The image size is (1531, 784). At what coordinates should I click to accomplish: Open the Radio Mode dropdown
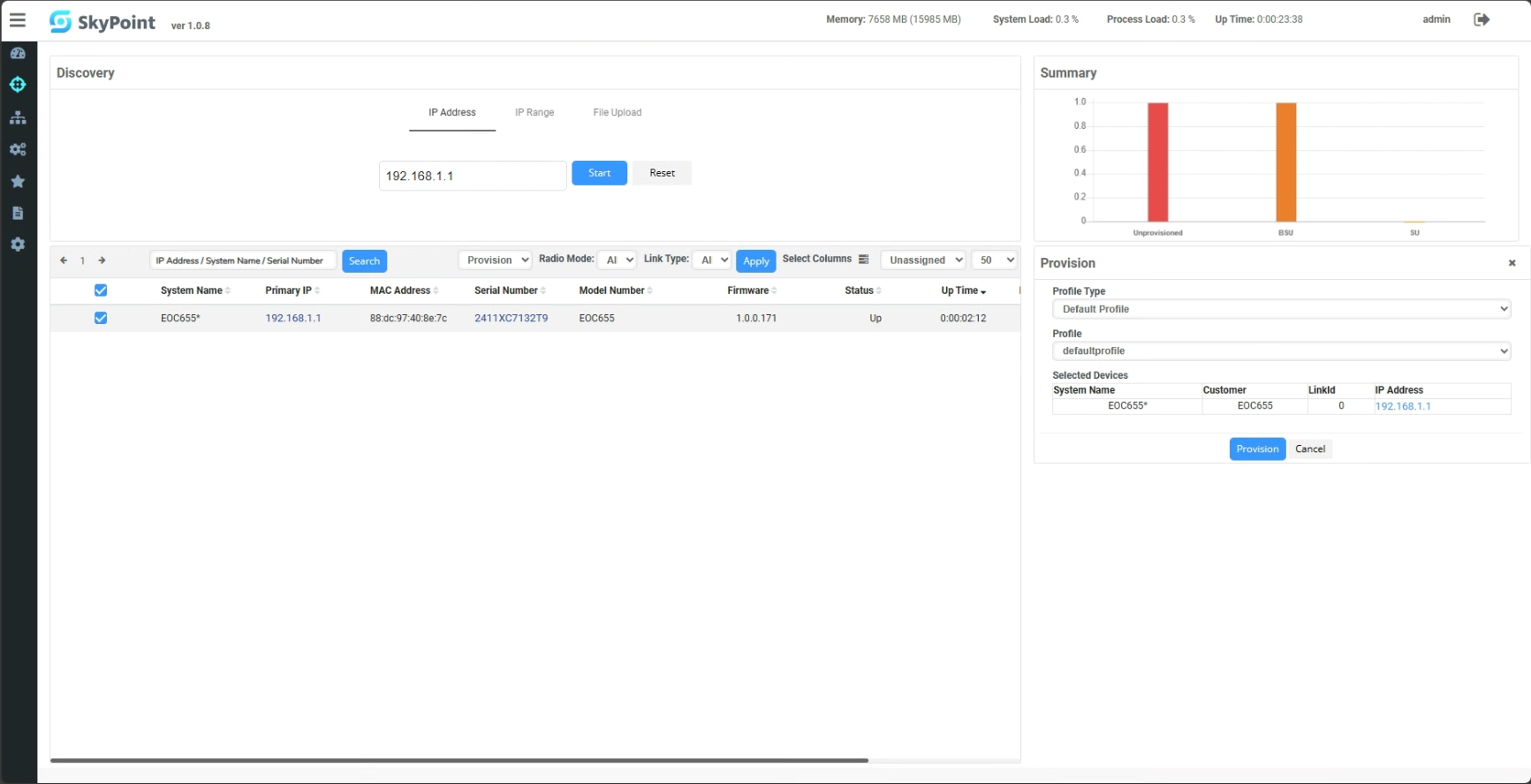[617, 260]
